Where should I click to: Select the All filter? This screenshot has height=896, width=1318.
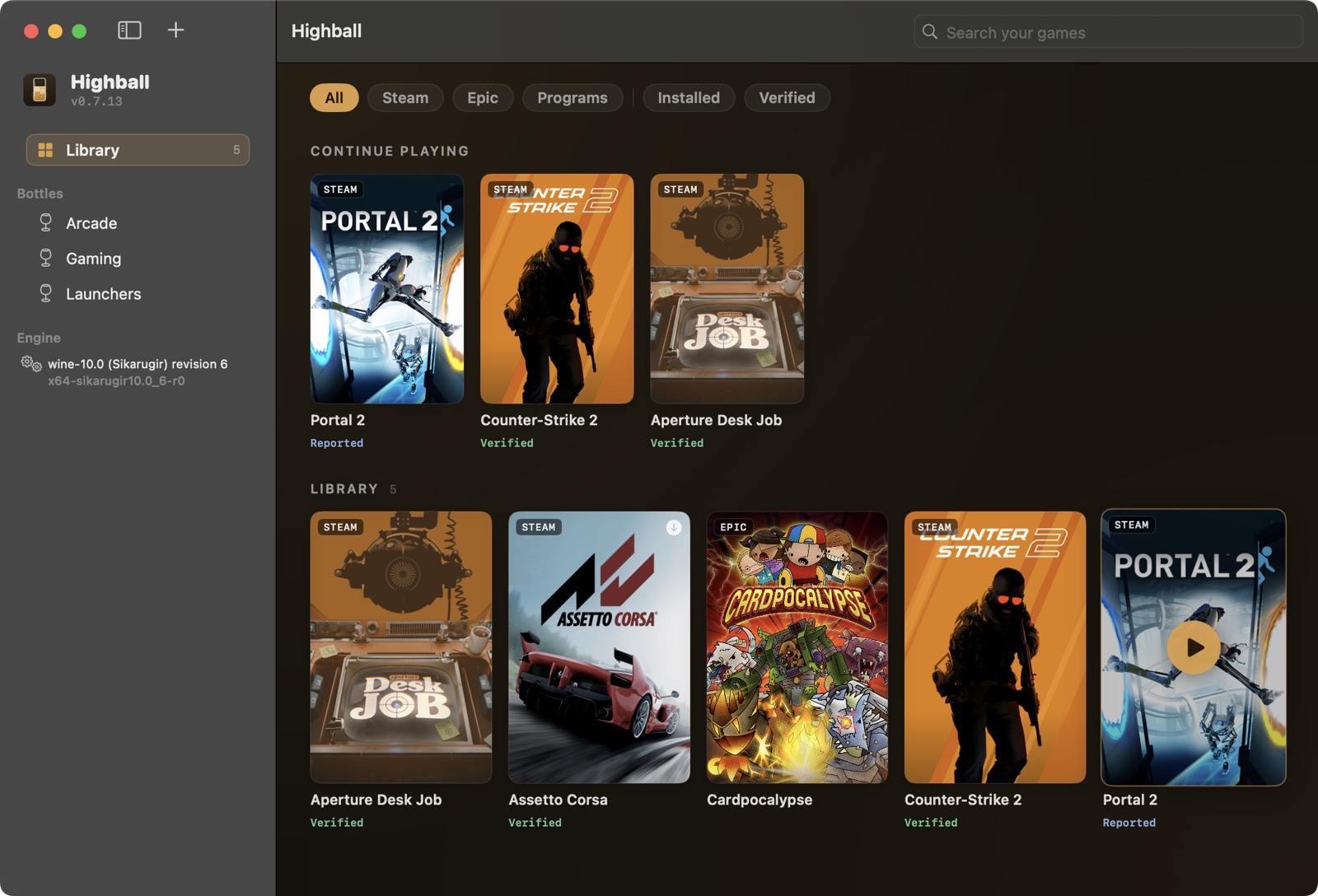(x=334, y=97)
